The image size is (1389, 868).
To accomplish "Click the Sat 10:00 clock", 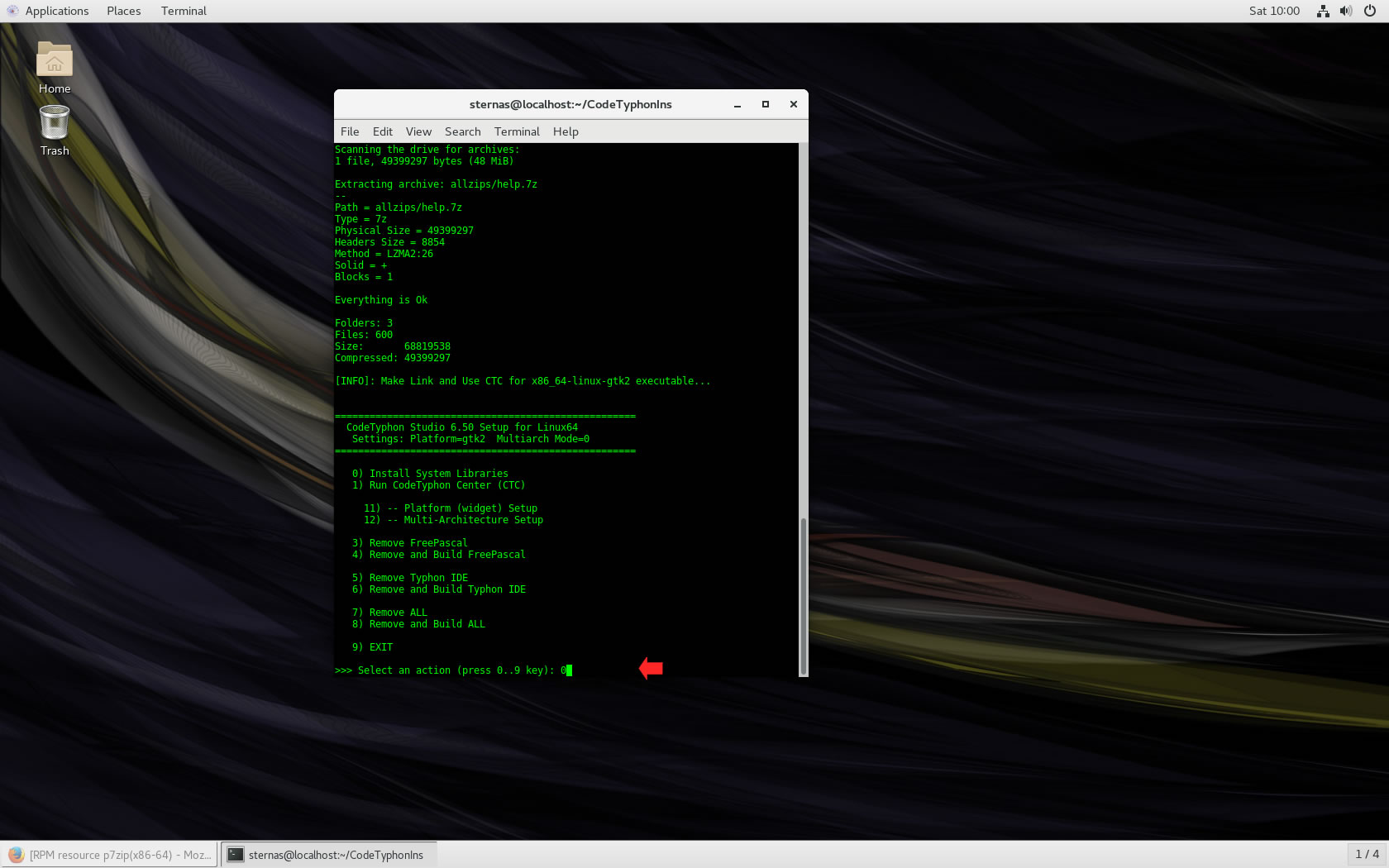I will (x=1274, y=11).
